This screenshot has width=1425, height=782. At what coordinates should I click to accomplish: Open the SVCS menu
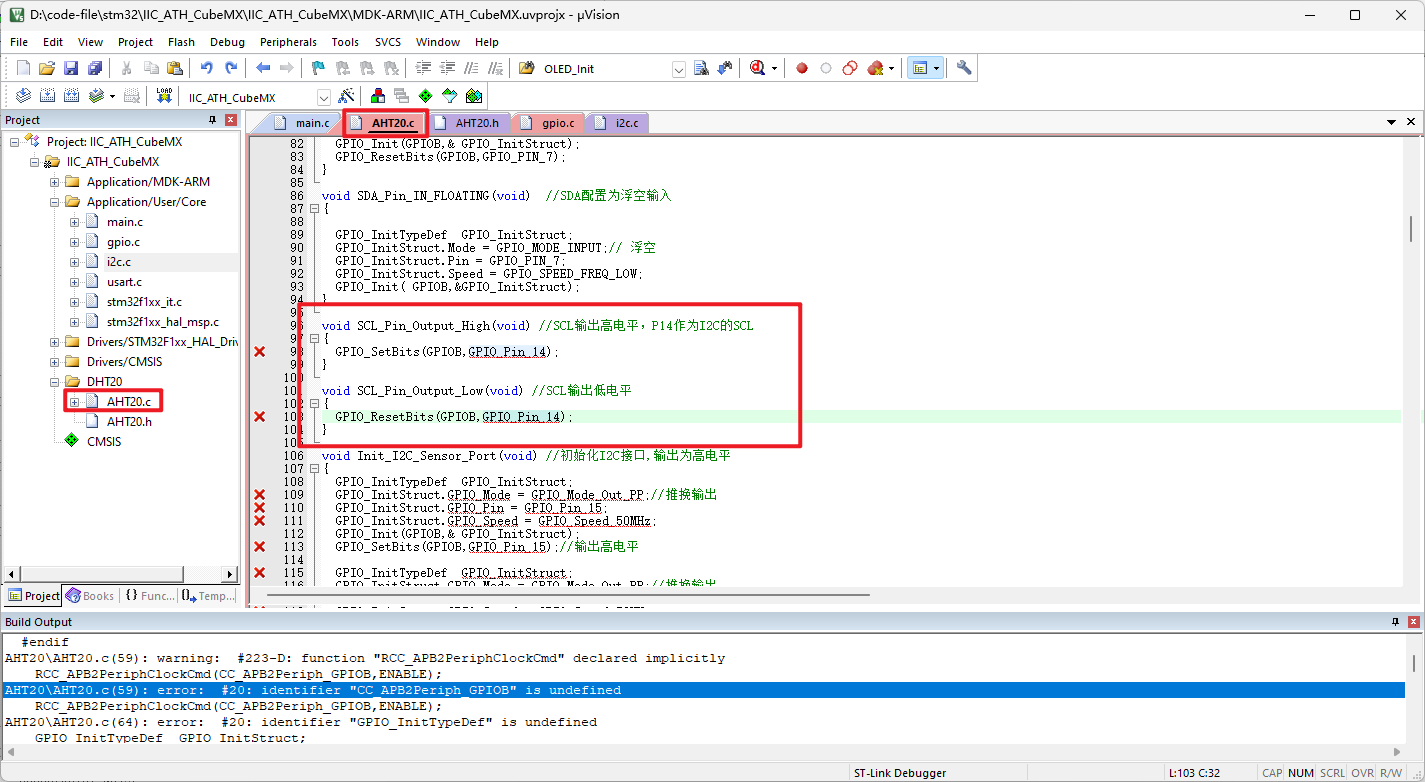[x=388, y=42]
